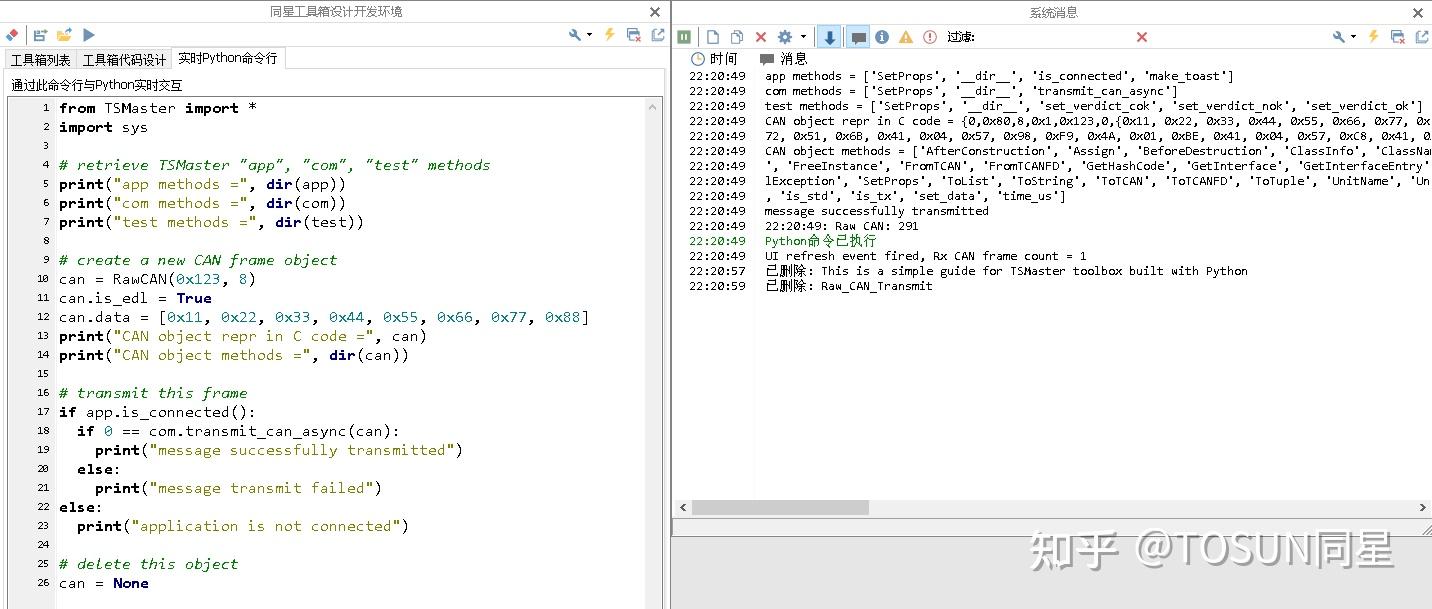Click close-window icon with red x in messages toolbar
1432x609 pixels.
[x=1398, y=37]
